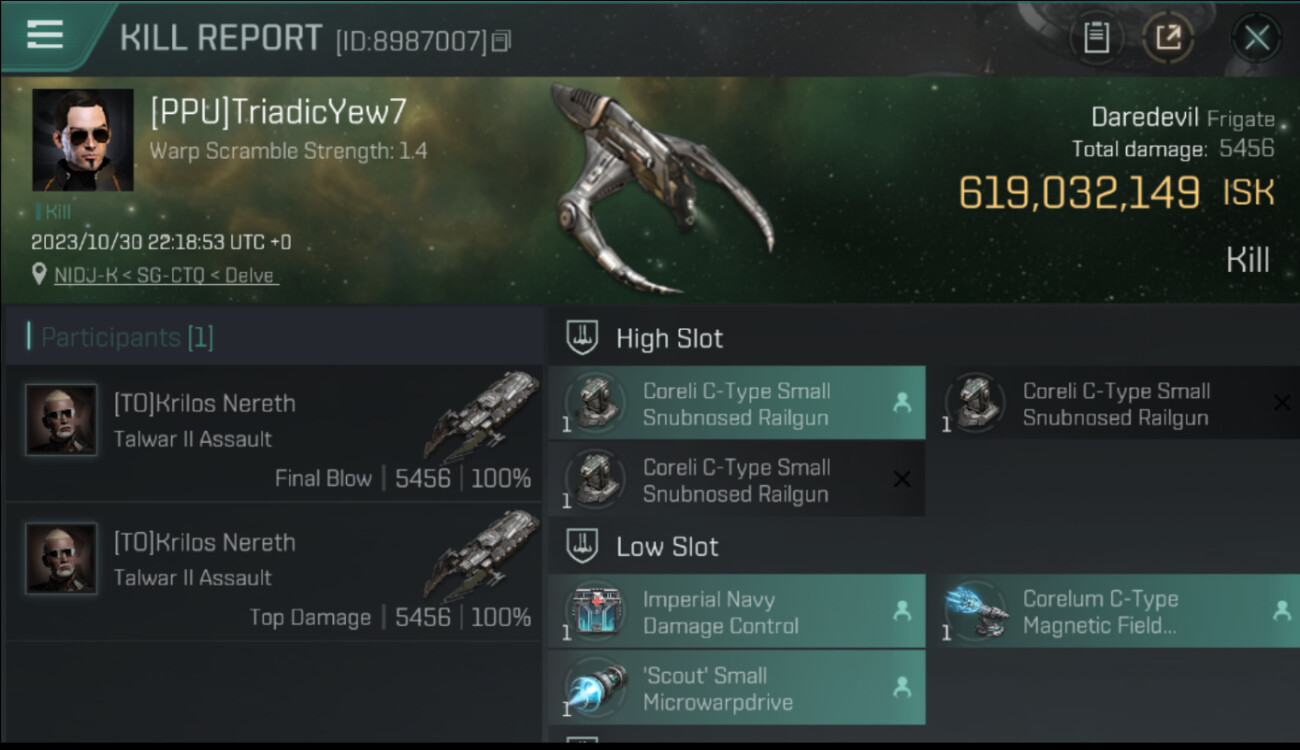The width and height of the screenshot is (1300, 750).
Task: Open the hamburger menu
Action: pyautogui.click(x=45, y=35)
